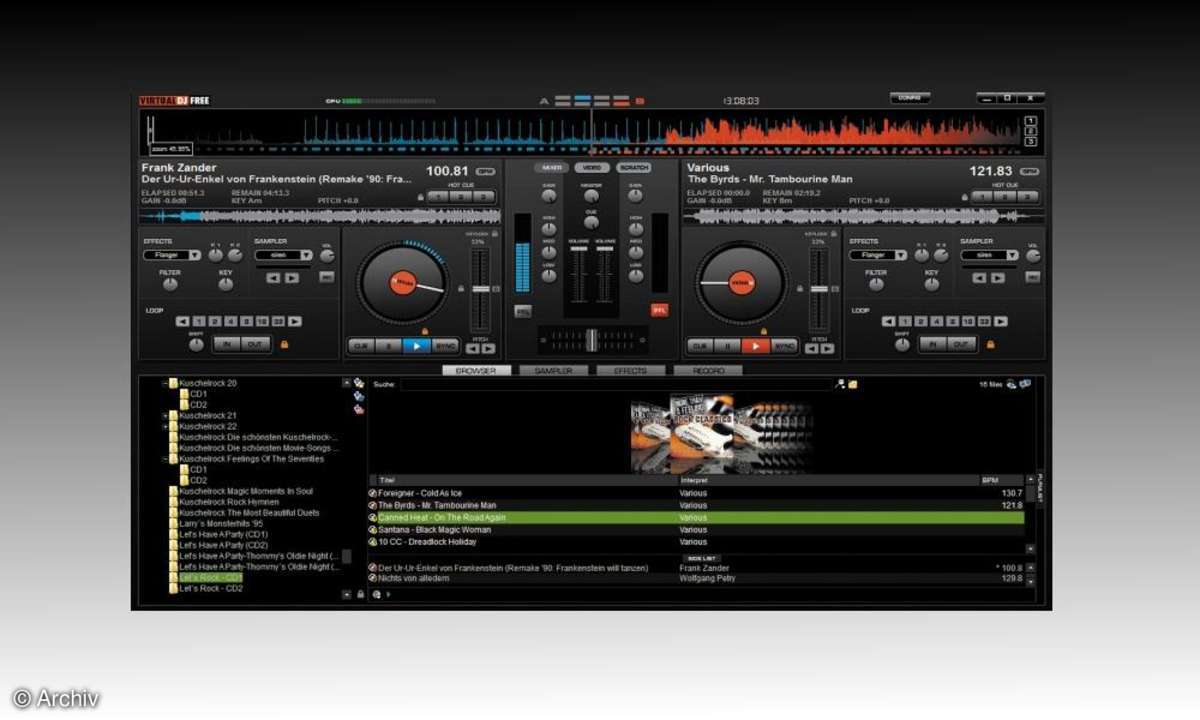Click the right deck pitch slider
The width and height of the screenshot is (1200, 720).
(x=820, y=288)
